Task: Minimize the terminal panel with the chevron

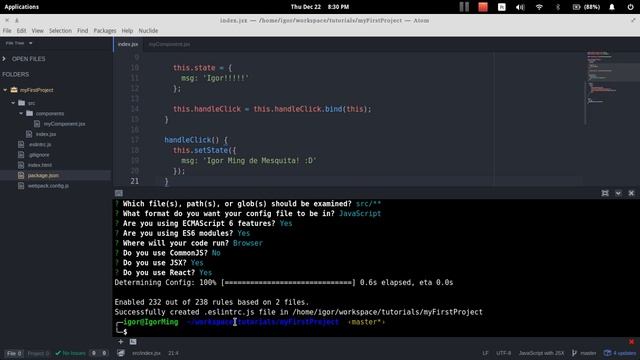Action: tap(618, 193)
